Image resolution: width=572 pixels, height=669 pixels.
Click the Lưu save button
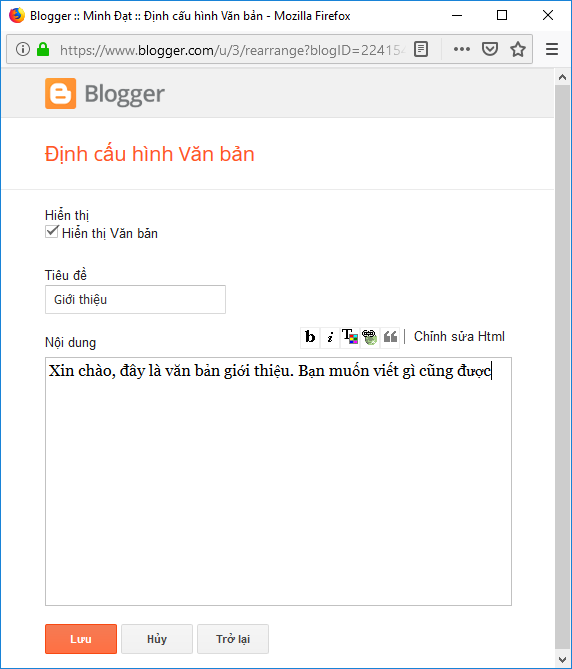point(81,639)
